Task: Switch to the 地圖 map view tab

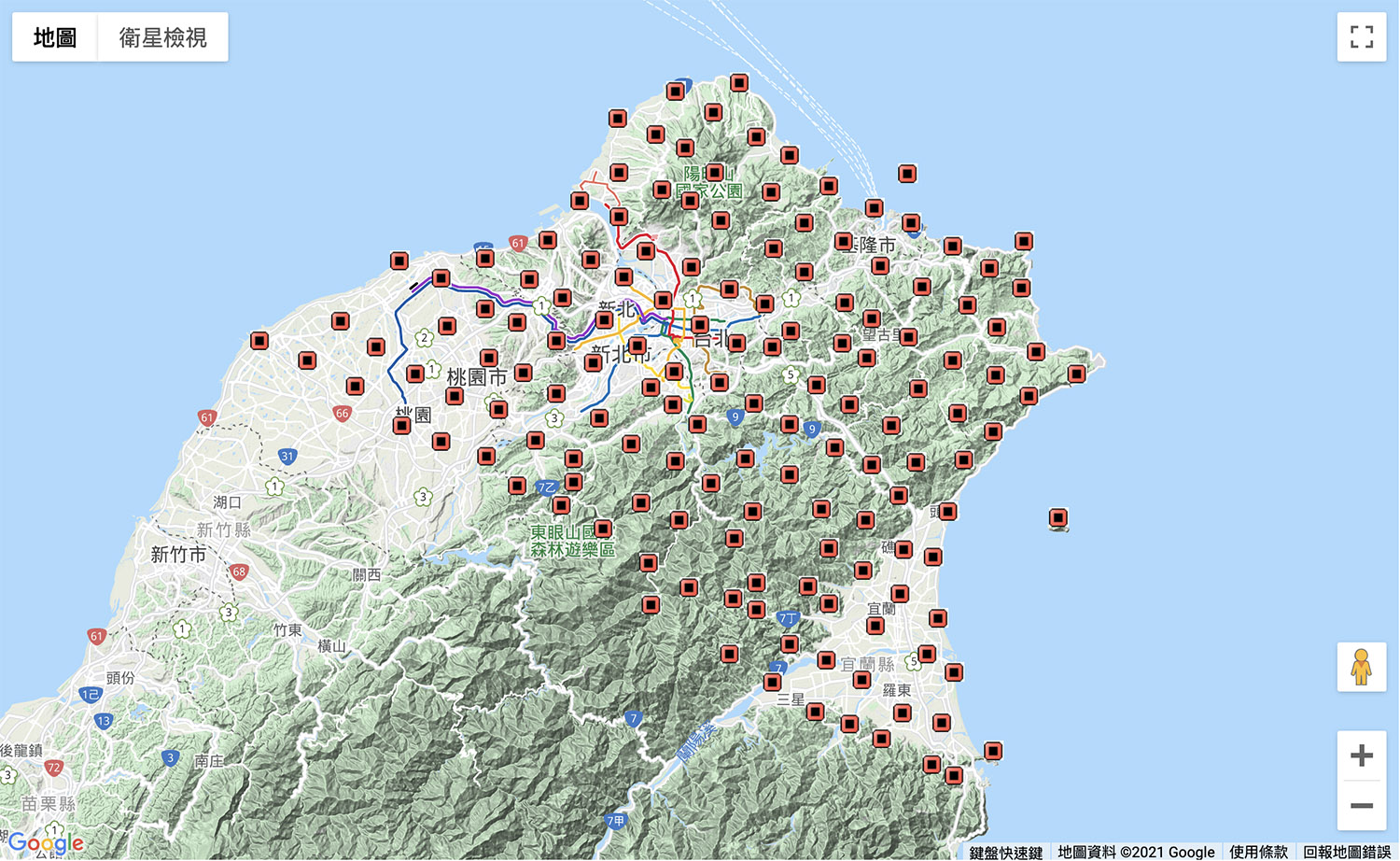Action: (x=54, y=37)
